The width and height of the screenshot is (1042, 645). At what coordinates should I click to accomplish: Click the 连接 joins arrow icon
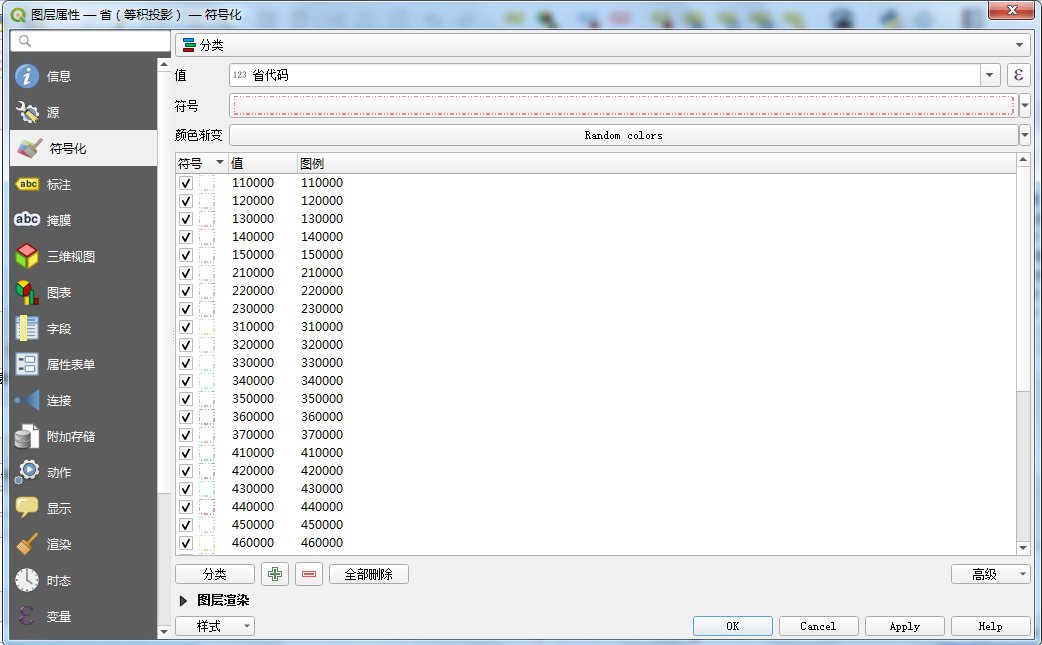tap(27, 400)
